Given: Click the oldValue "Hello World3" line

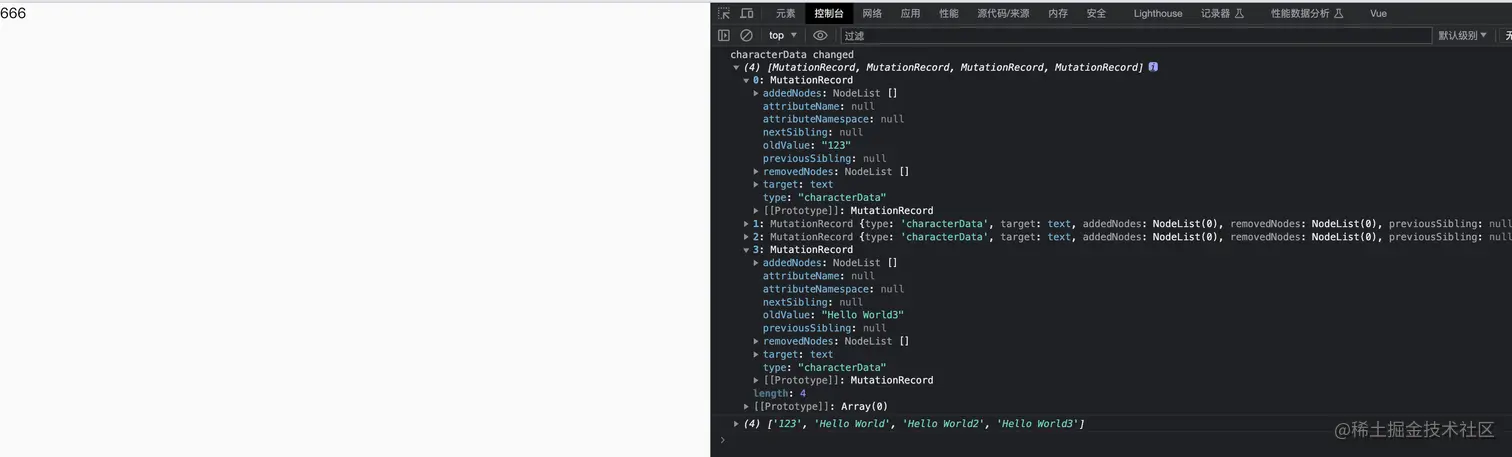Looking at the screenshot, I should click(x=833, y=315).
